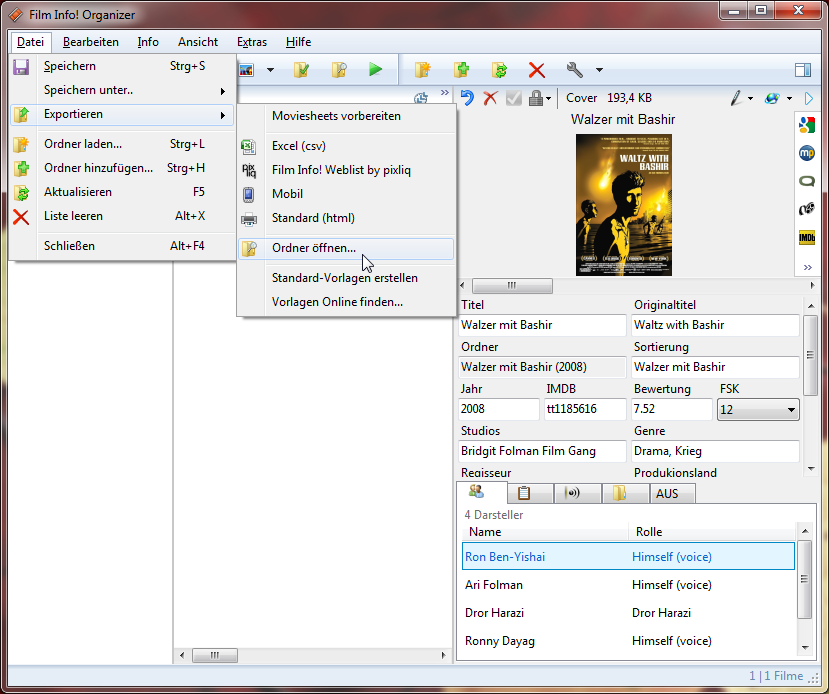Image resolution: width=829 pixels, height=694 pixels.
Task: Expand more sidebar icons below IMDb
Action: [807, 267]
